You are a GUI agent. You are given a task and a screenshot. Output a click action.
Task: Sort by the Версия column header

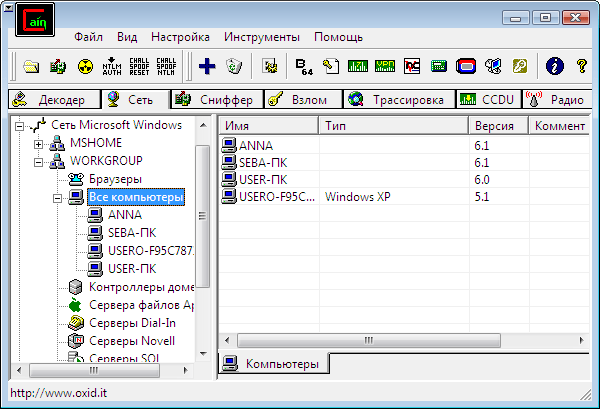coord(499,126)
